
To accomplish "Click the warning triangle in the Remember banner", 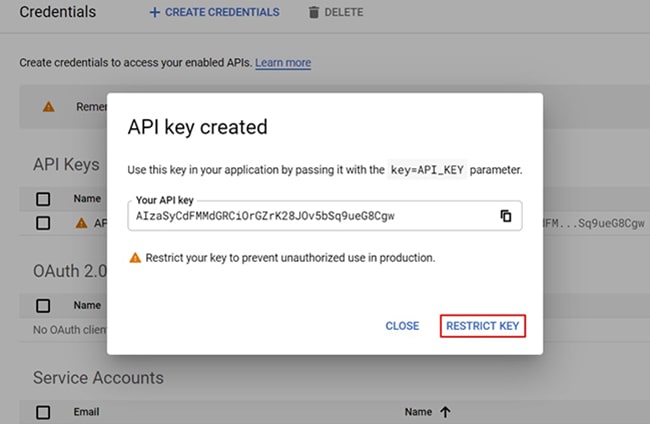I will click(x=49, y=107).
